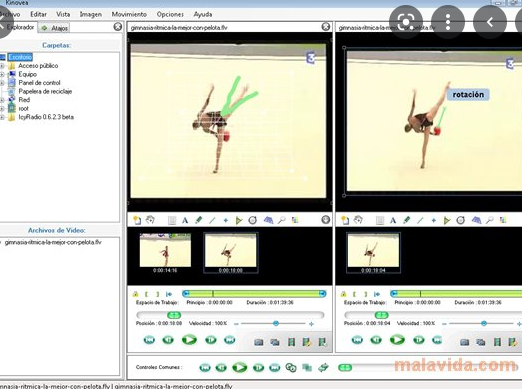522x389 pixels.
Task: Play the left video
Action: click(x=189, y=340)
